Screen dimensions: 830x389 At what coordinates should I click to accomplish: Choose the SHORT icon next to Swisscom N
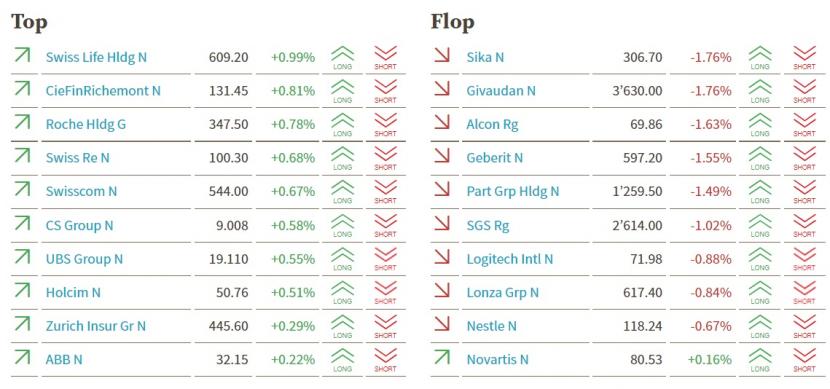pos(385,192)
